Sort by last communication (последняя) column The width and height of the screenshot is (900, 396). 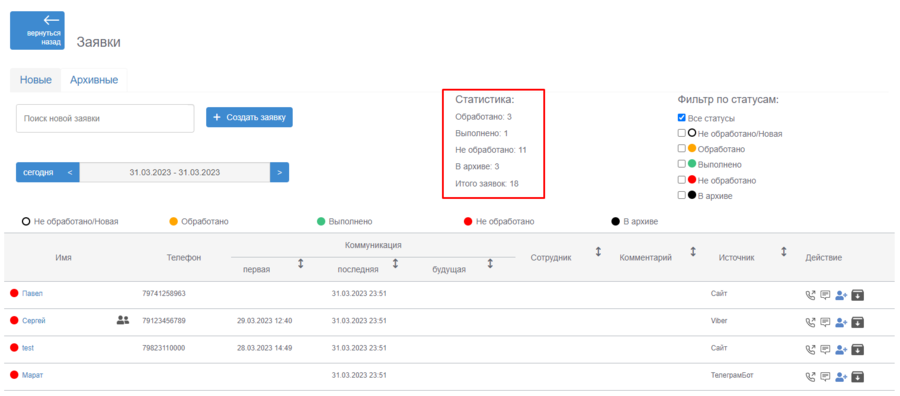click(x=395, y=264)
